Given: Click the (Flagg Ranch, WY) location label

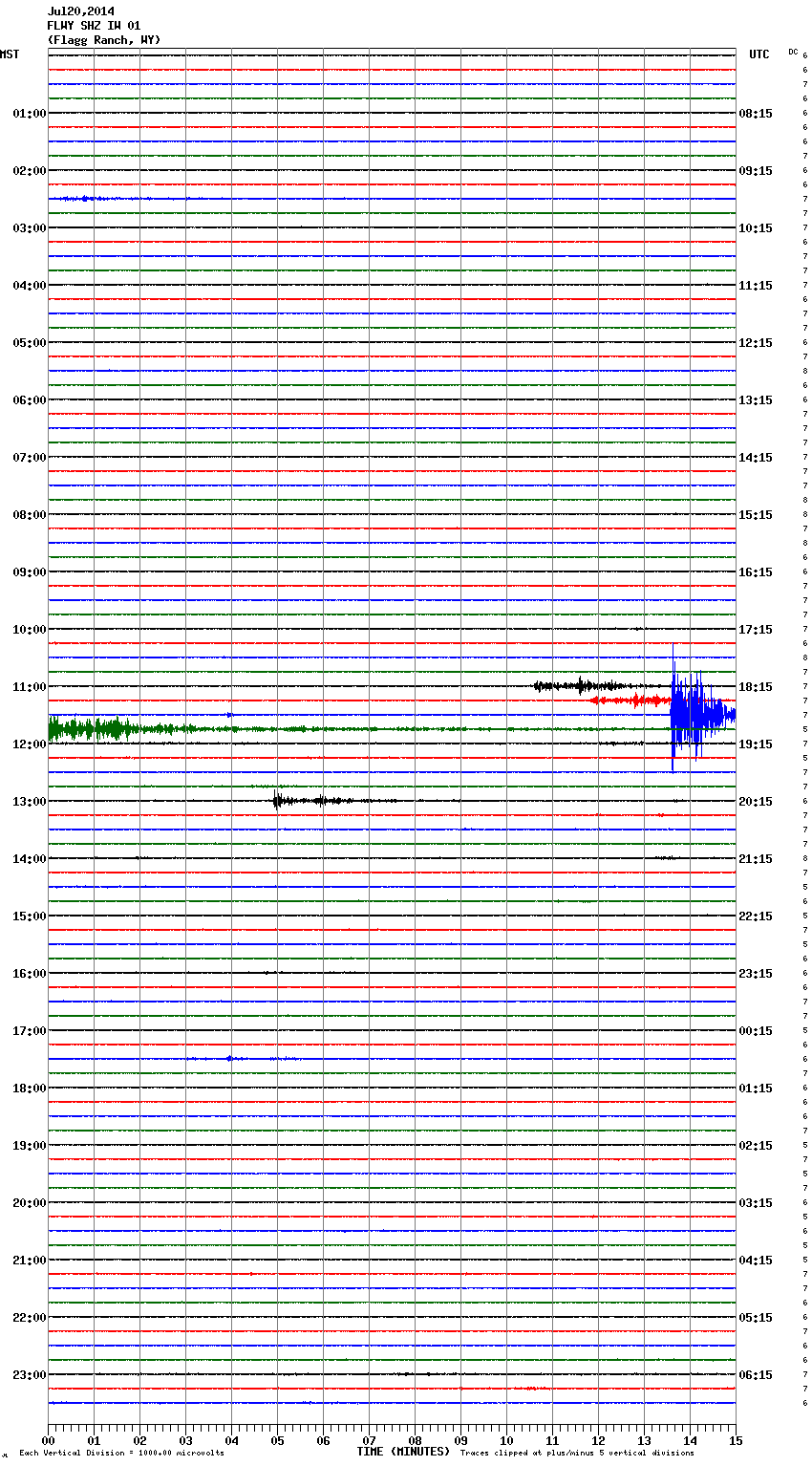Looking at the screenshot, I should (x=104, y=40).
